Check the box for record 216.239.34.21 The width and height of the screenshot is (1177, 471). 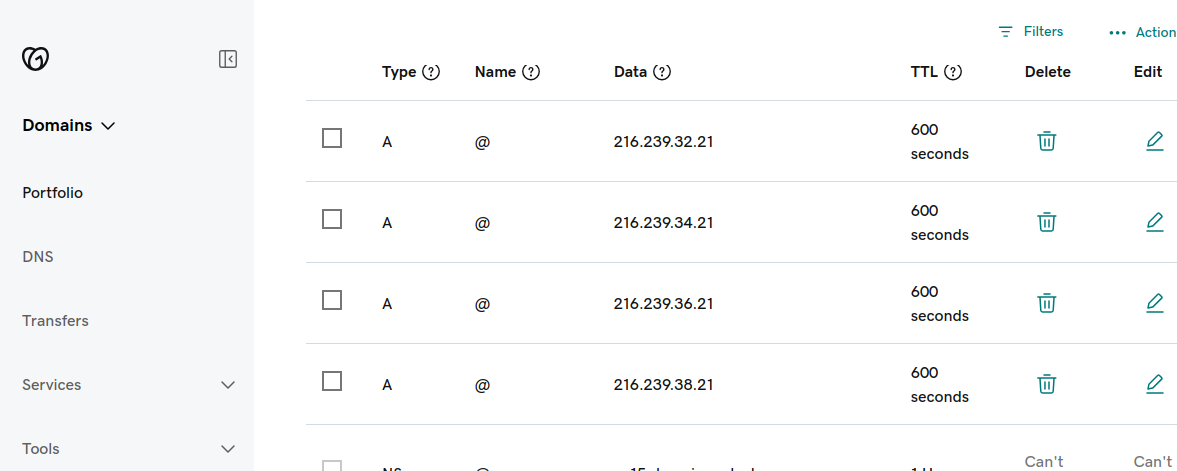click(x=332, y=219)
